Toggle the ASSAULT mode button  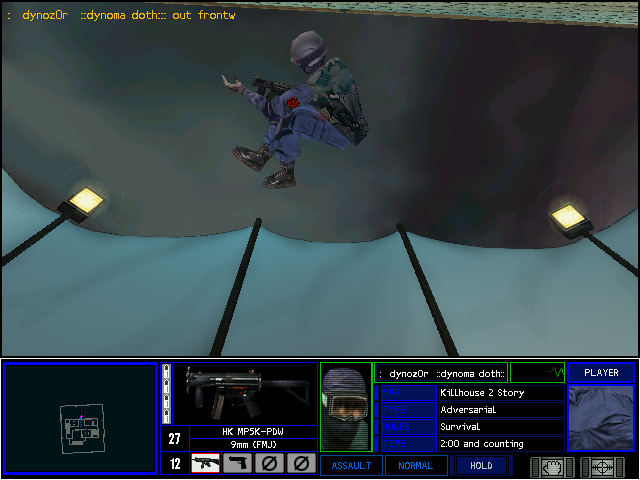coord(351,465)
